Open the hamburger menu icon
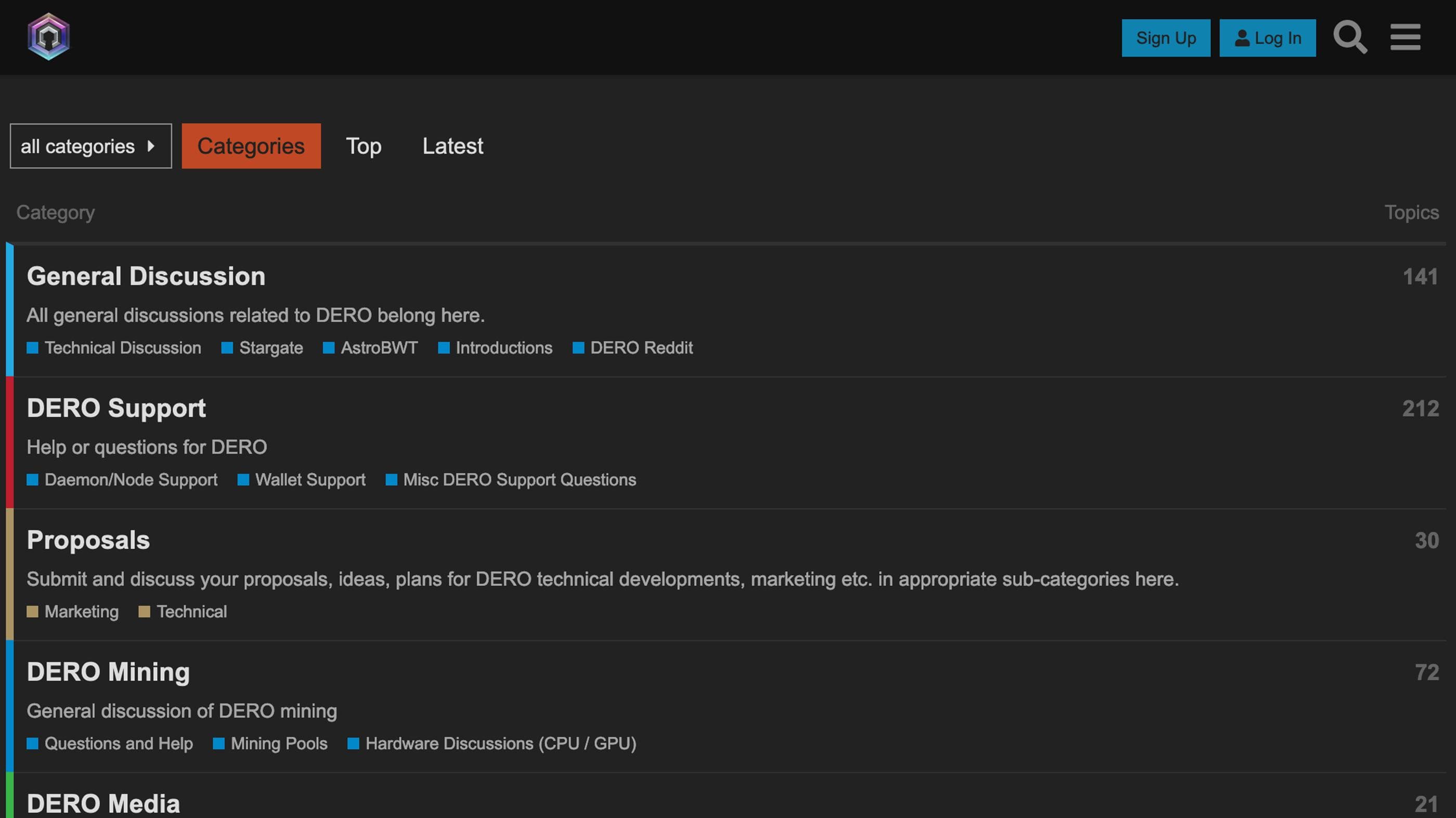Viewport: 1456px width, 818px height. 1405,37
